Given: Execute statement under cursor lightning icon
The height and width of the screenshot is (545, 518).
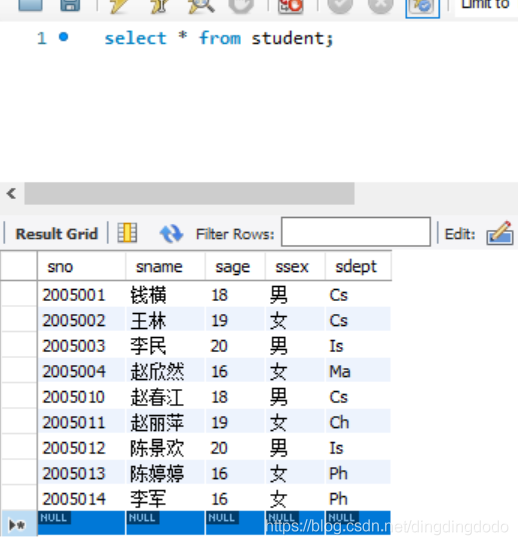Looking at the screenshot, I should (x=159, y=6).
